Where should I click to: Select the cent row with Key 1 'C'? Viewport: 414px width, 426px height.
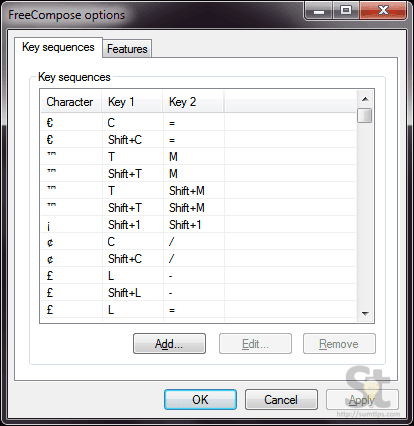click(x=199, y=242)
